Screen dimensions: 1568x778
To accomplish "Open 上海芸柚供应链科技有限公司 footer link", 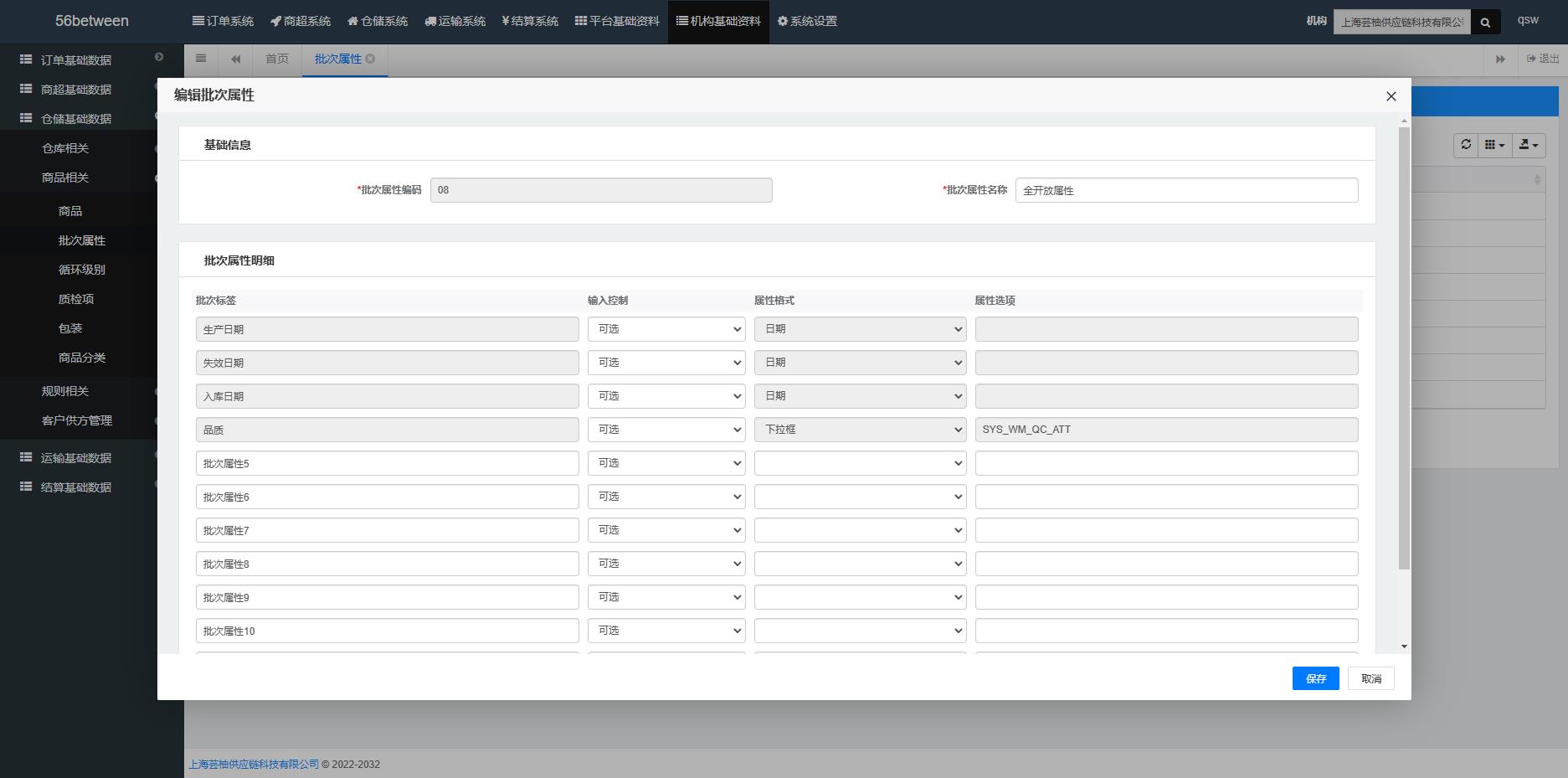I will pyautogui.click(x=254, y=764).
